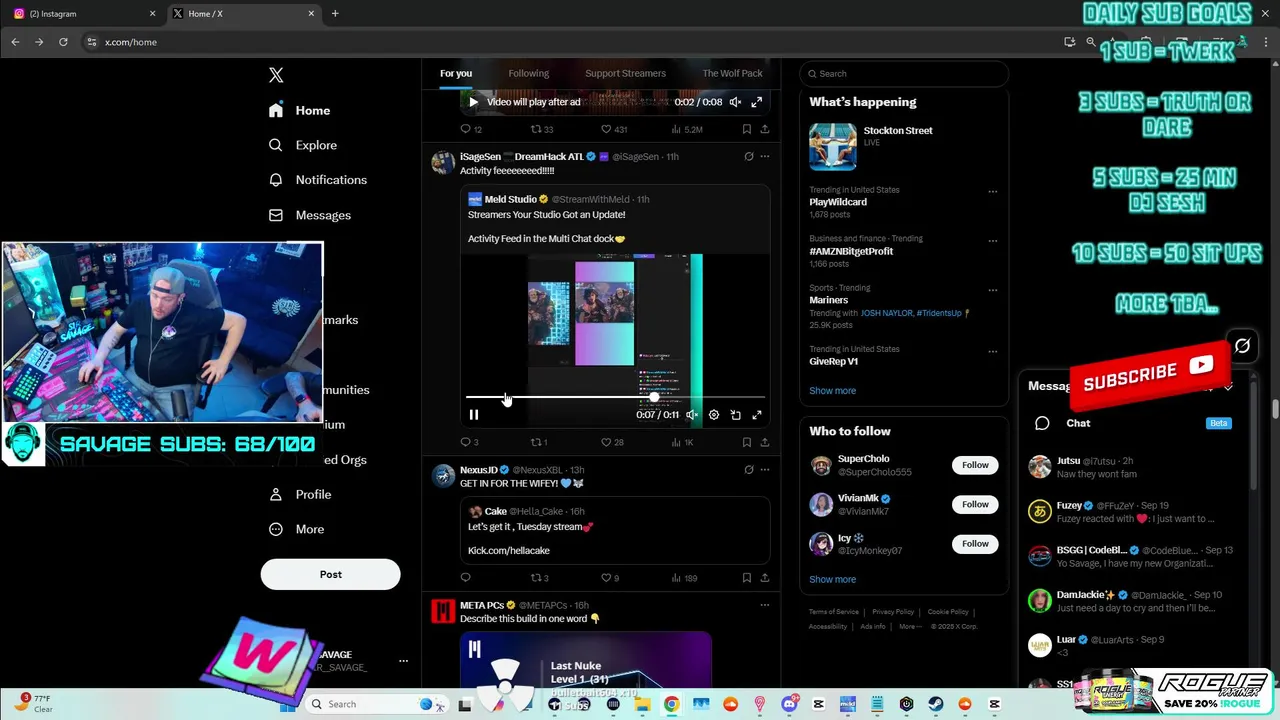Open META PCs post more options
Viewport: 1280px width, 720px height.
click(x=765, y=605)
